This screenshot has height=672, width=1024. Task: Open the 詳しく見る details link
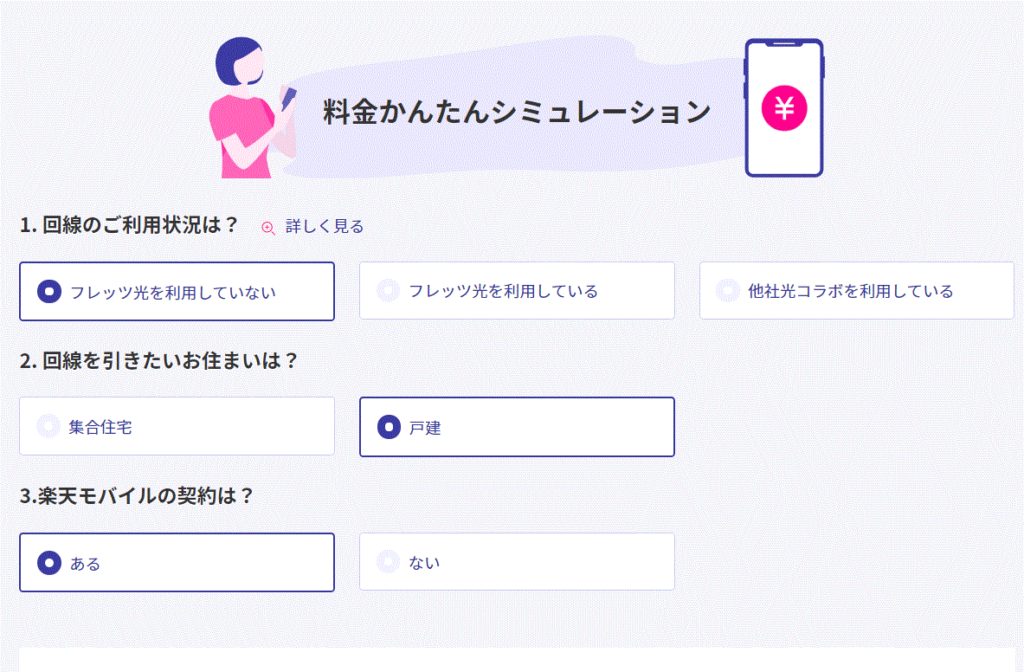coord(324,227)
